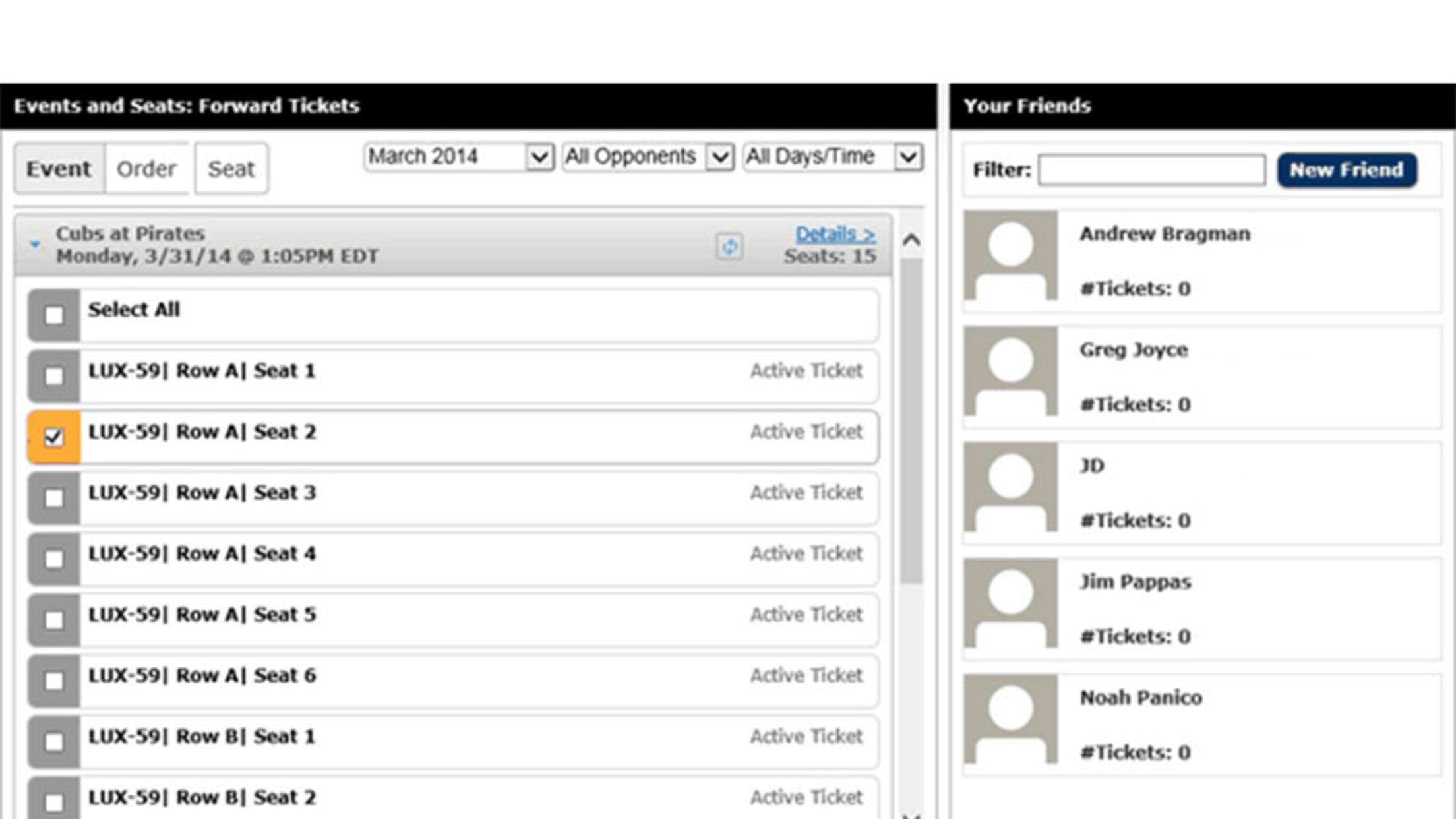
Task: Click the refresh icon for Cubs at Pirates
Action: pos(729,247)
